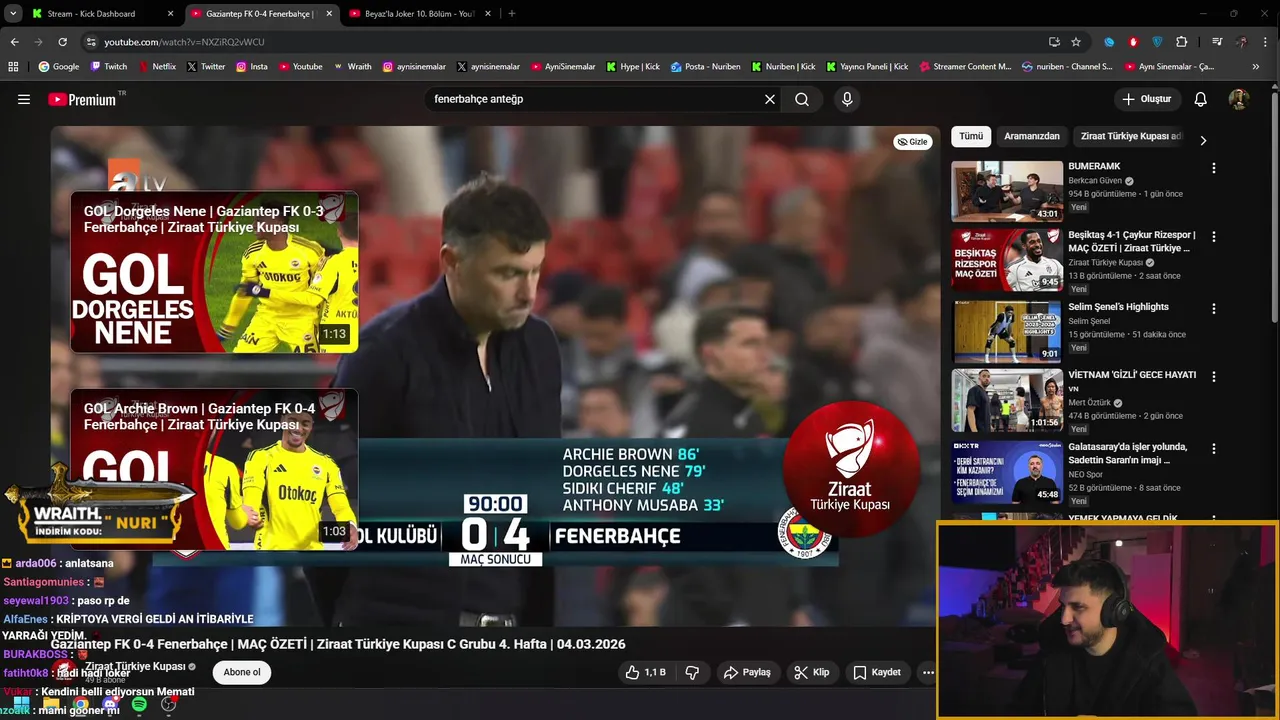Run search with the magnifier button
The image size is (1280, 720).
(802, 99)
